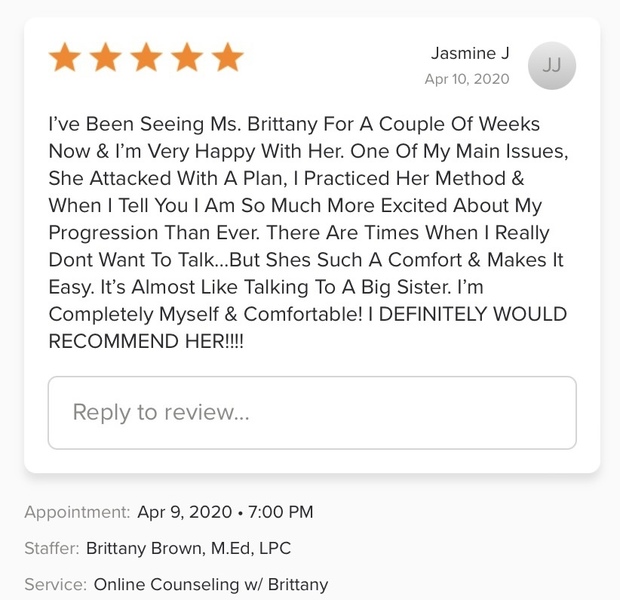Click the Service label

(x=54, y=584)
